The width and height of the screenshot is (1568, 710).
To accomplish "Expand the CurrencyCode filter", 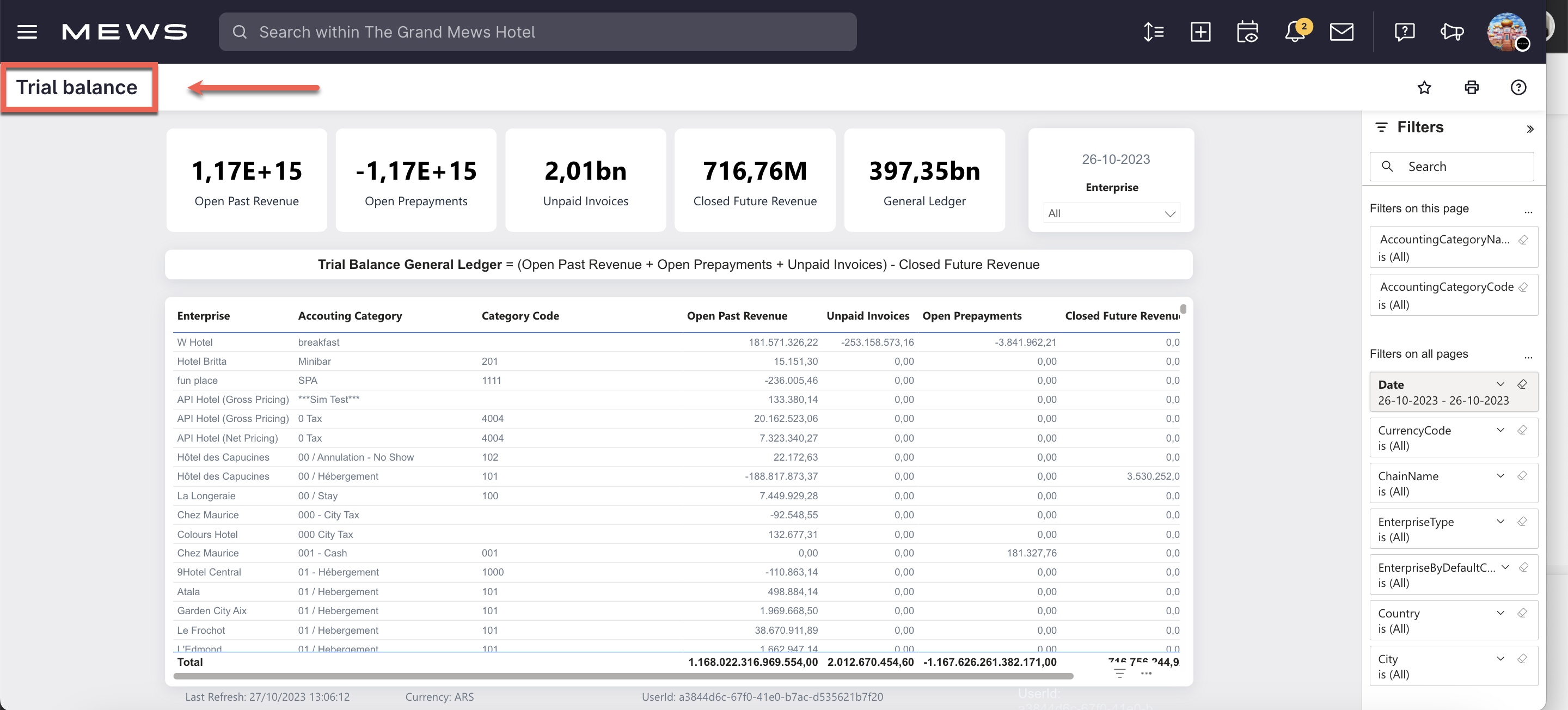I will click(1500, 430).
